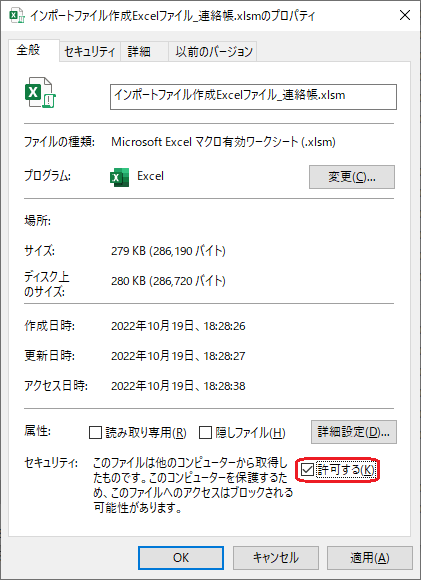Click the size value 279 KB (286,190 バイト)

168,251
